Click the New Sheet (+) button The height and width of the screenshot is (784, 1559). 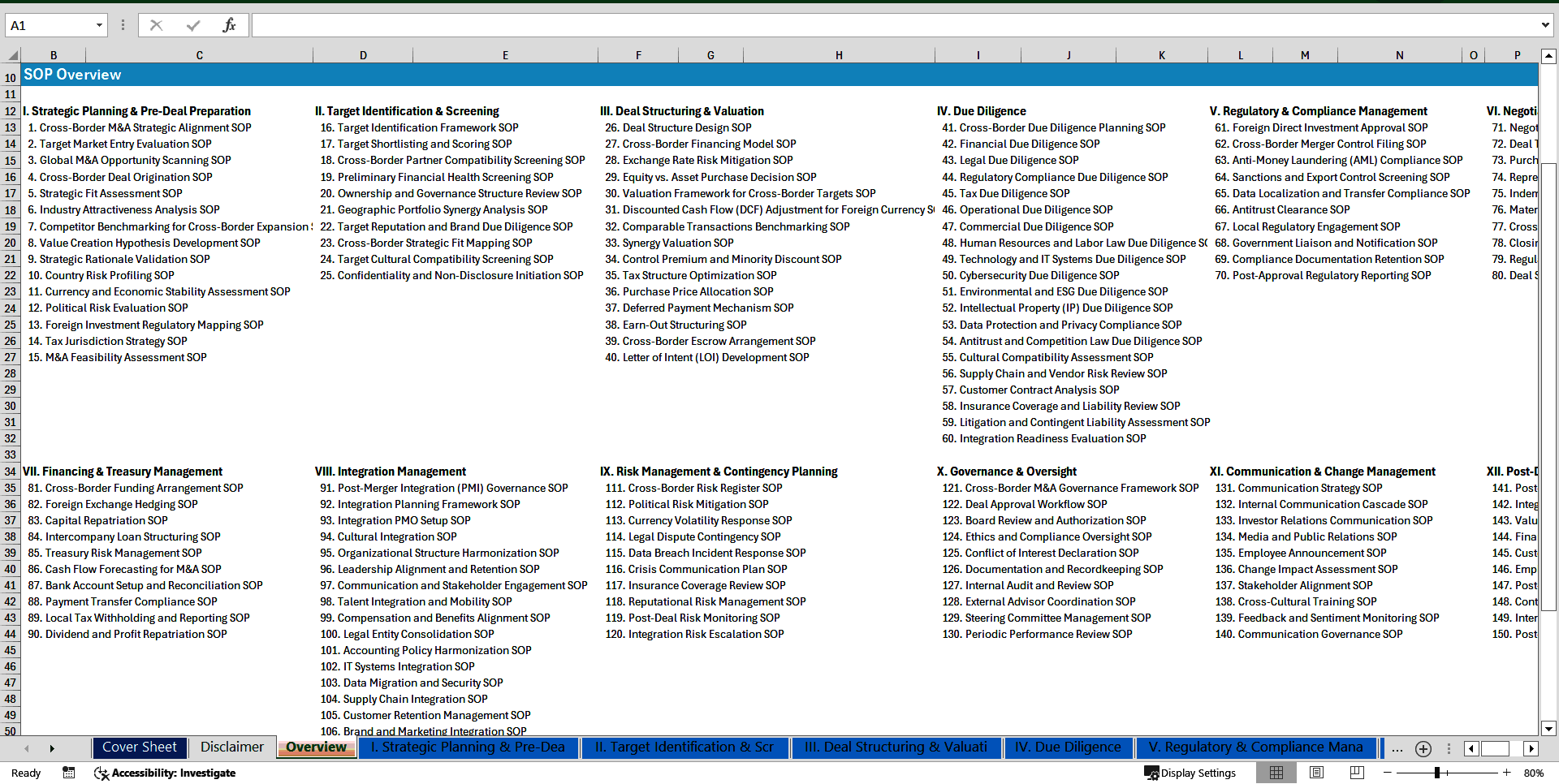(1423, 748)
